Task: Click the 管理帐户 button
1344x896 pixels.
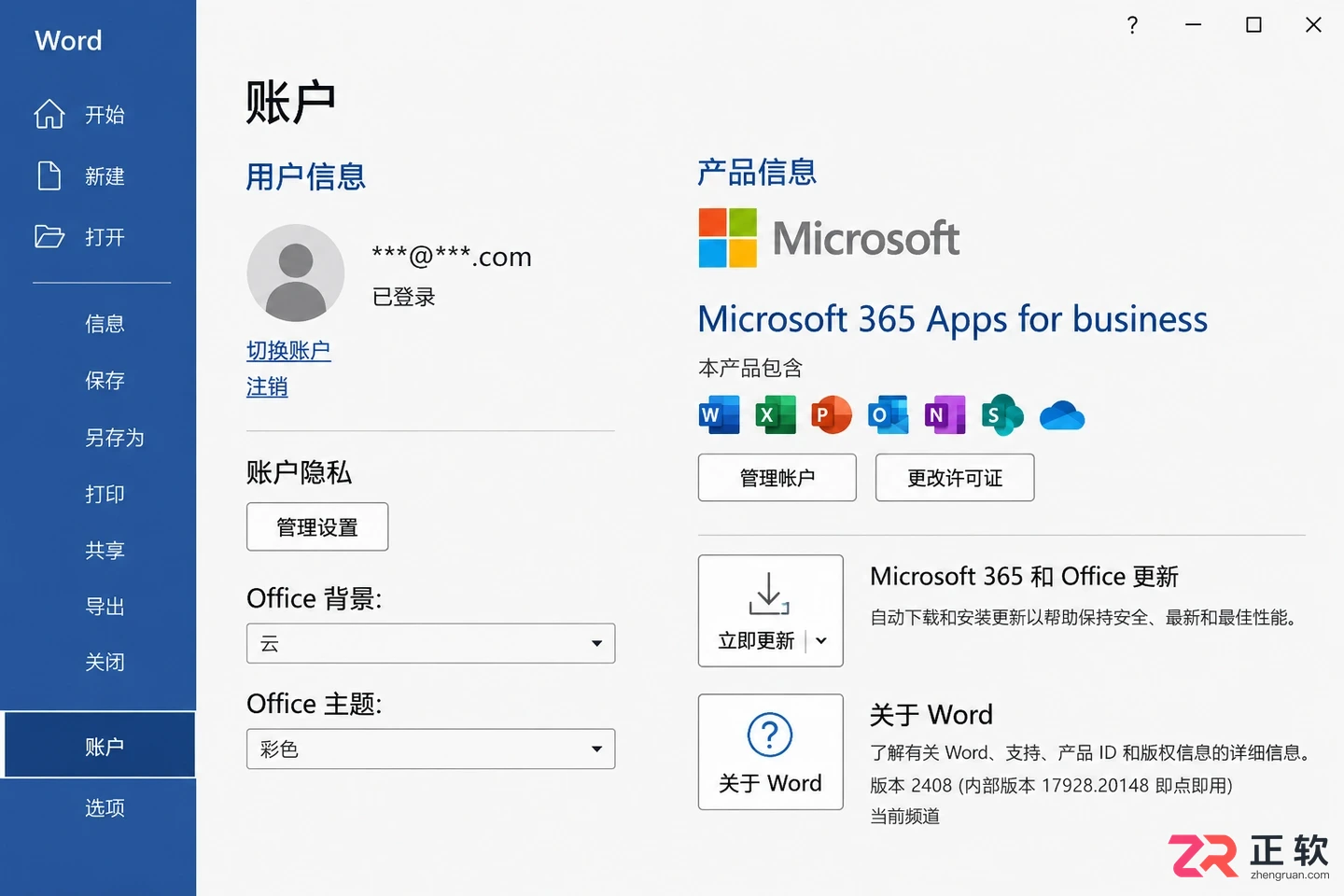Action: tap(777, 478)
